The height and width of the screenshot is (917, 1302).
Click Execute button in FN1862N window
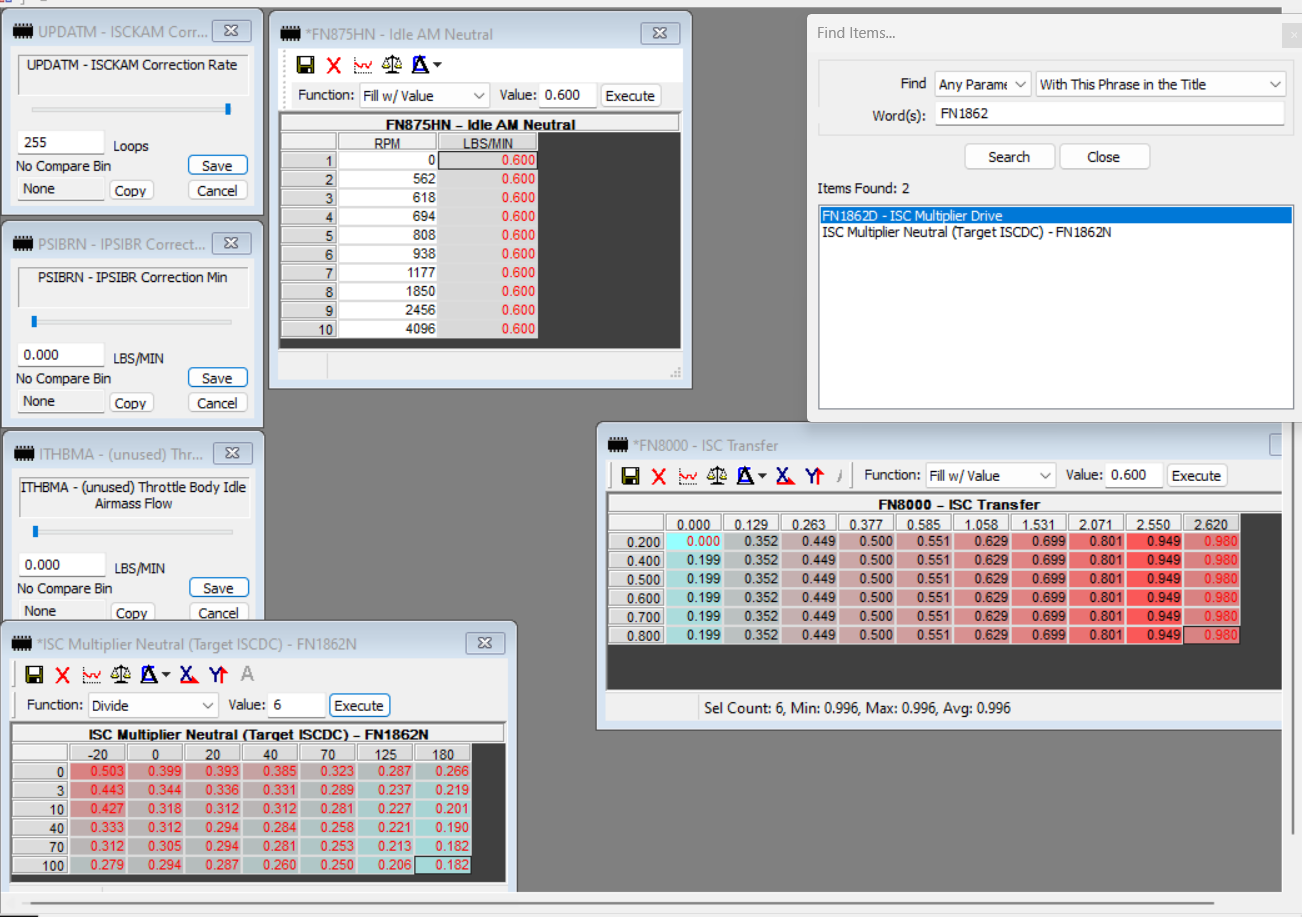(x=359, y=705)
